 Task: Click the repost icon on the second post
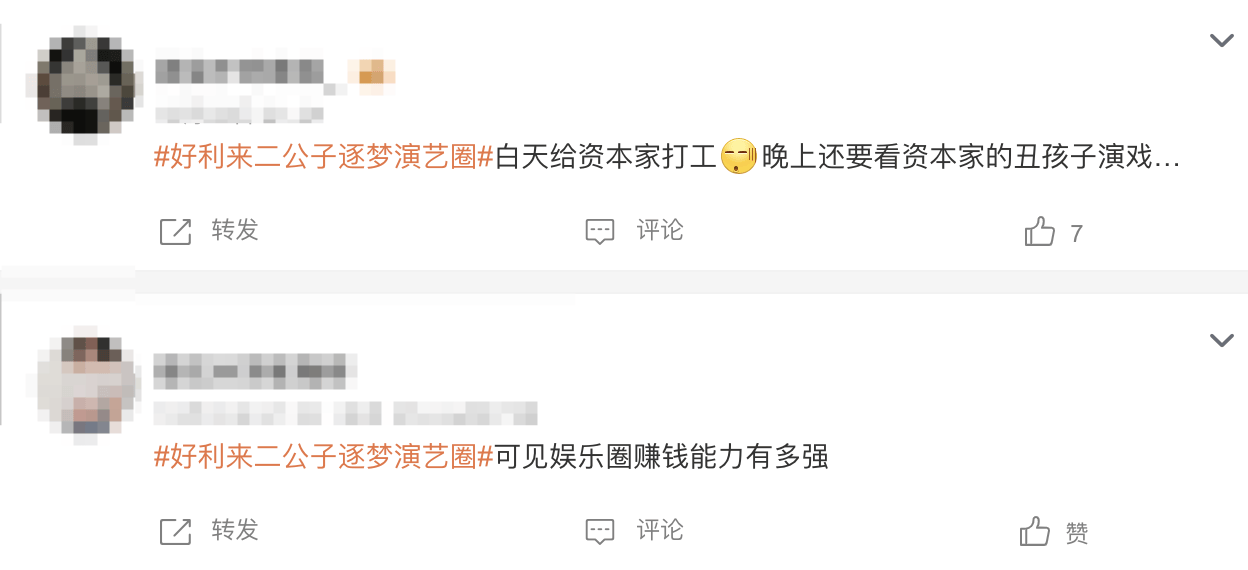pos(175,532)
